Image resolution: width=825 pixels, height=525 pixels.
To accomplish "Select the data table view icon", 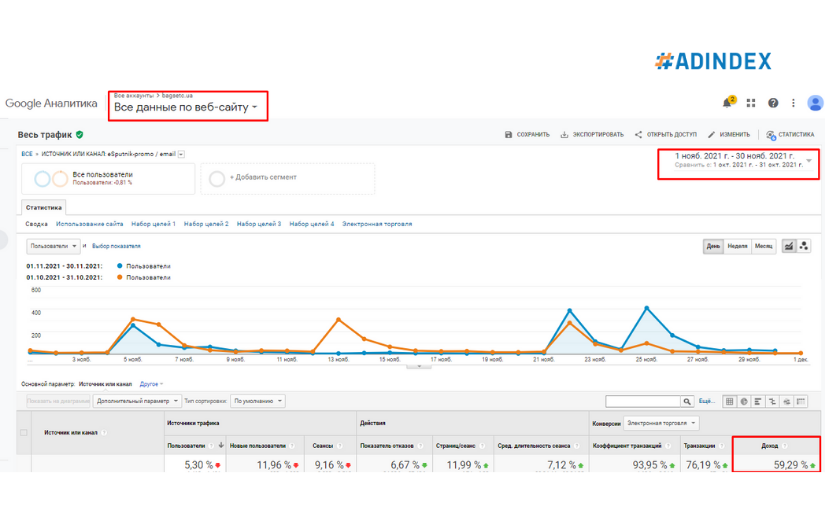I will tap(729, 401).
